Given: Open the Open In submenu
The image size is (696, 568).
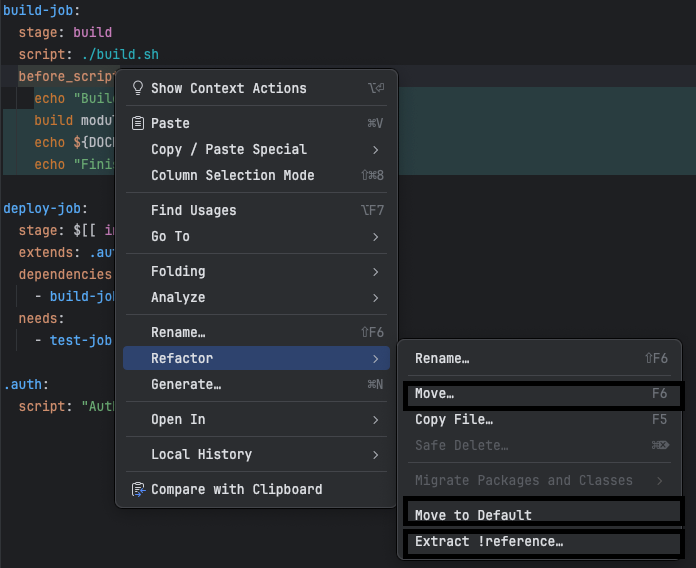Looking at the screenshot, I should pos(257,419).
